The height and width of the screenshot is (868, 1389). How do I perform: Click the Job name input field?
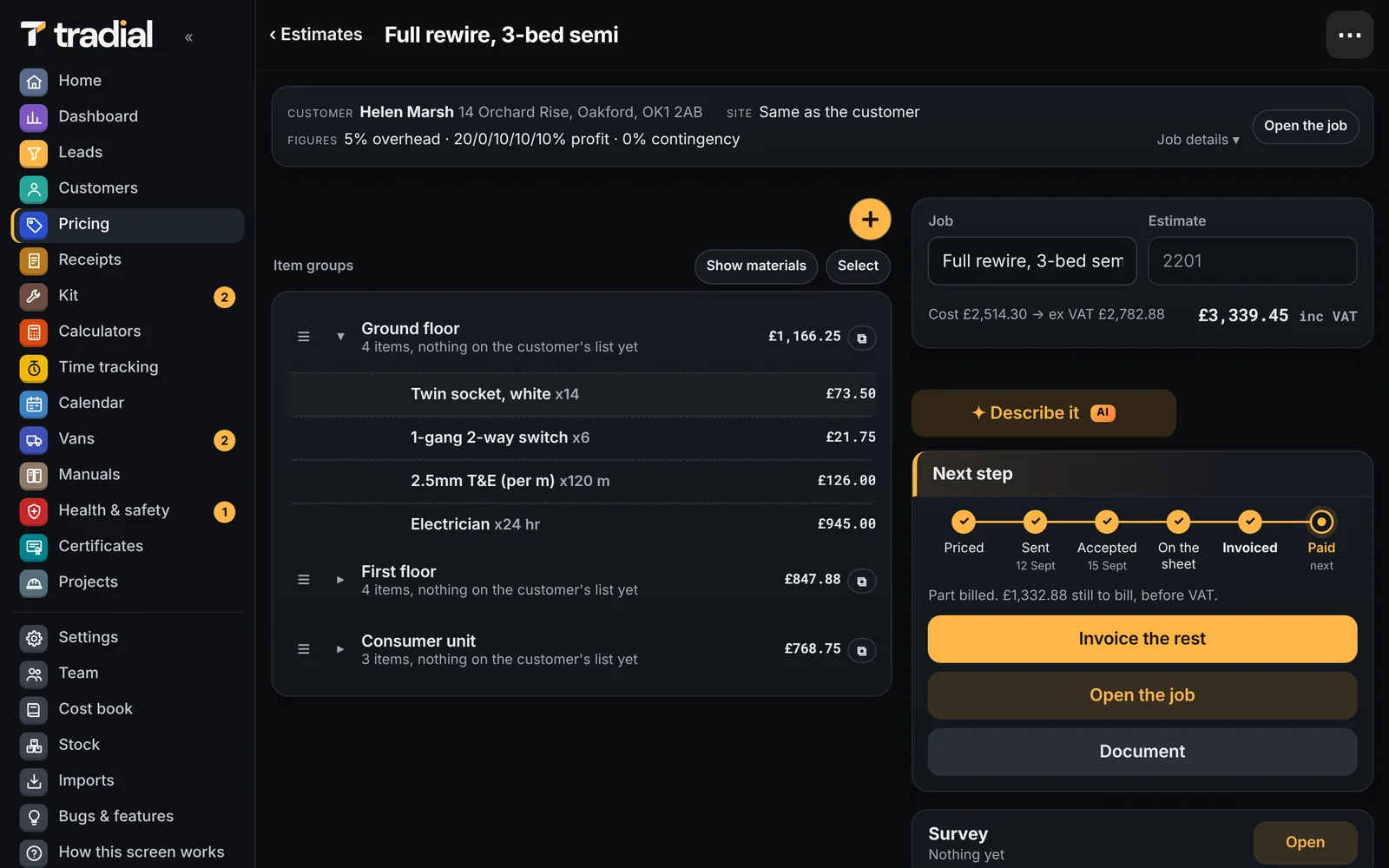point(1032,261)
